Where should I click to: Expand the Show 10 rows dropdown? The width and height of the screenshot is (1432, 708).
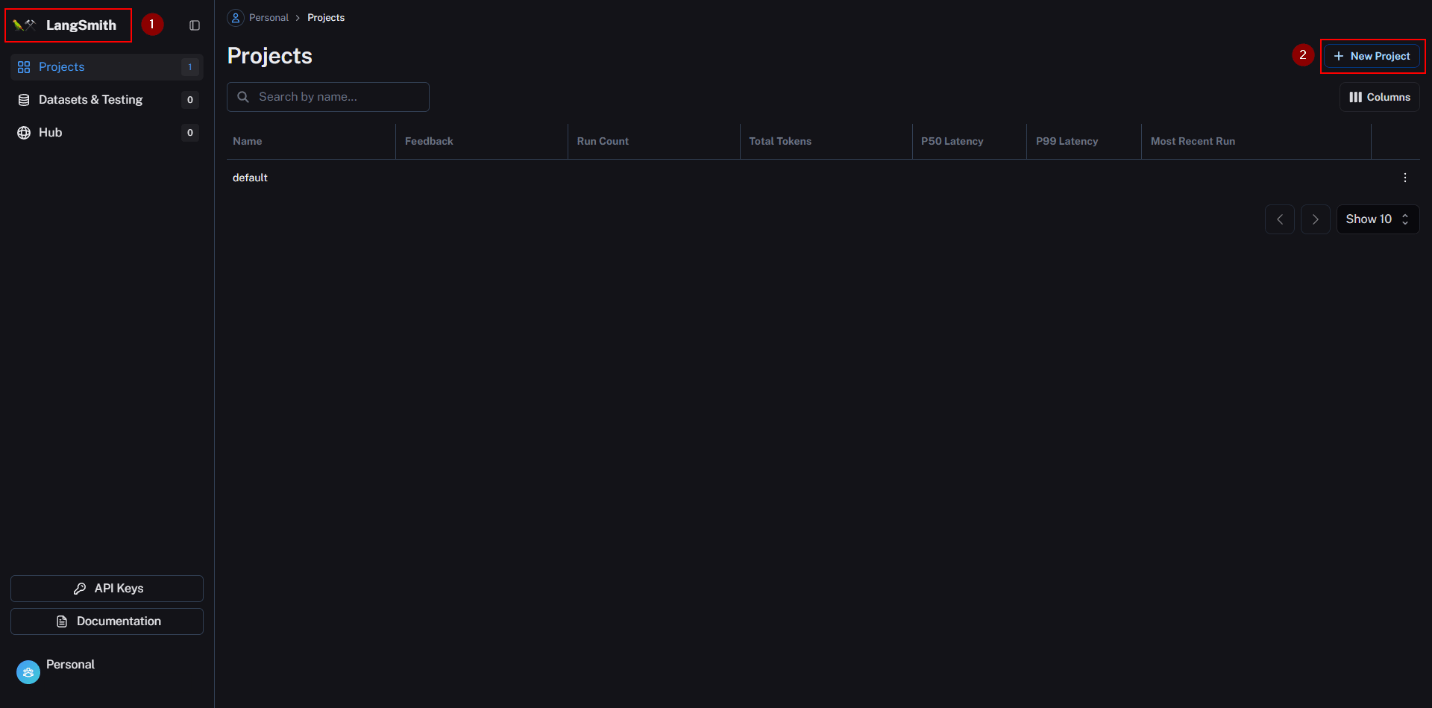[1377, 219]
